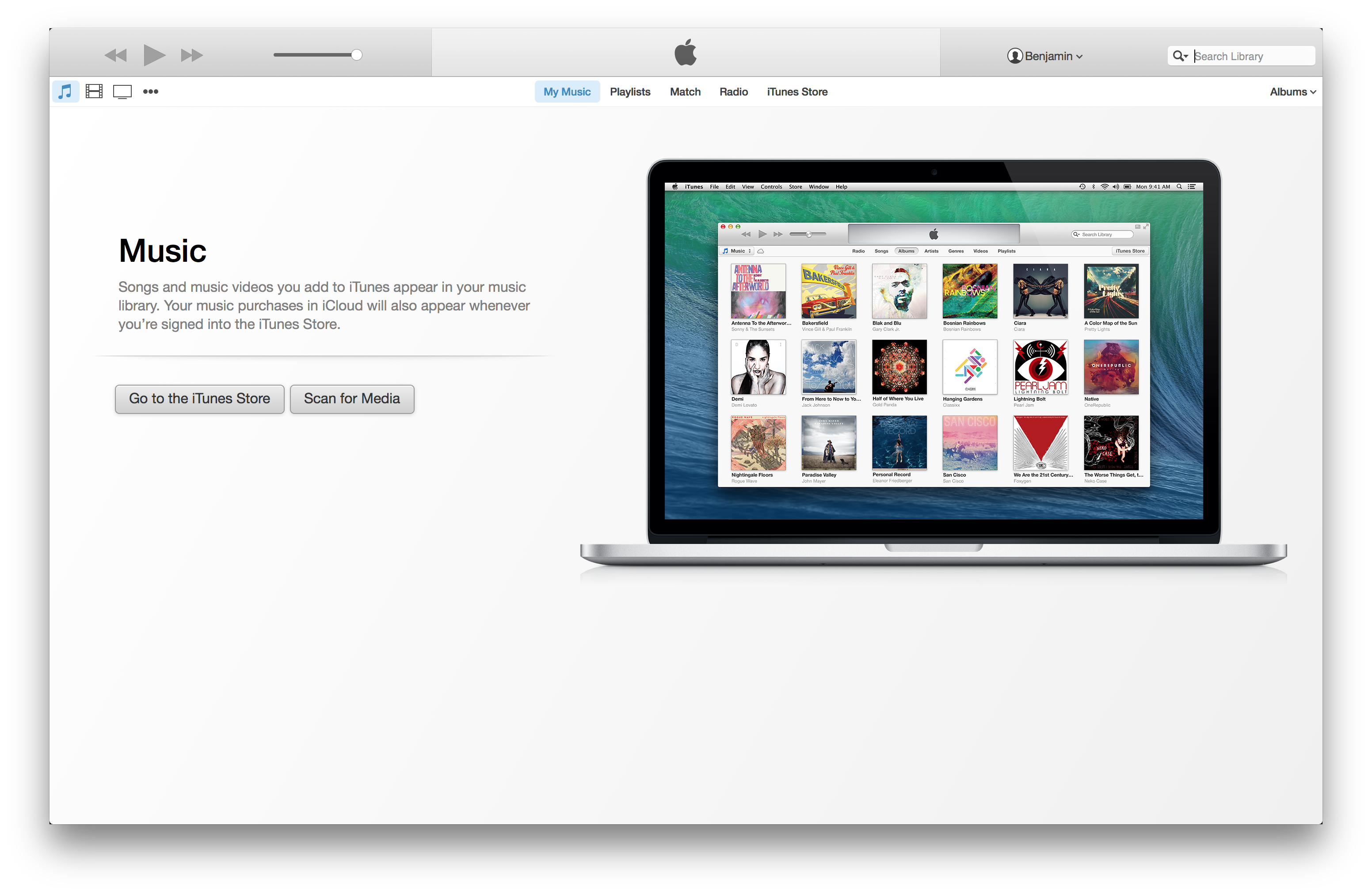Open search options magnifier dropdown

[x=1180, y=56]
